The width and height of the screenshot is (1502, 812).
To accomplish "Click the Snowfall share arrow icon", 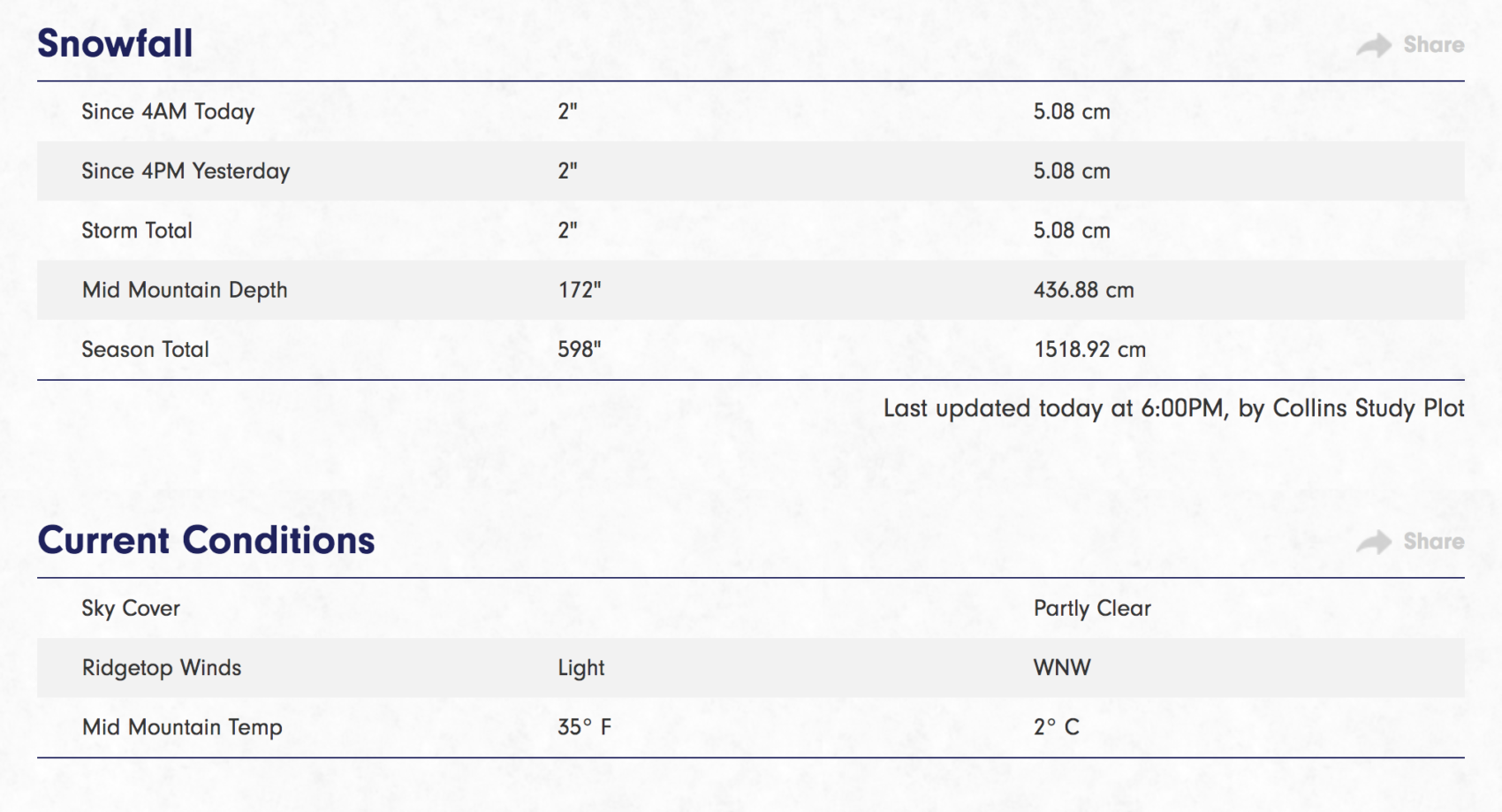I will 1374,45.
